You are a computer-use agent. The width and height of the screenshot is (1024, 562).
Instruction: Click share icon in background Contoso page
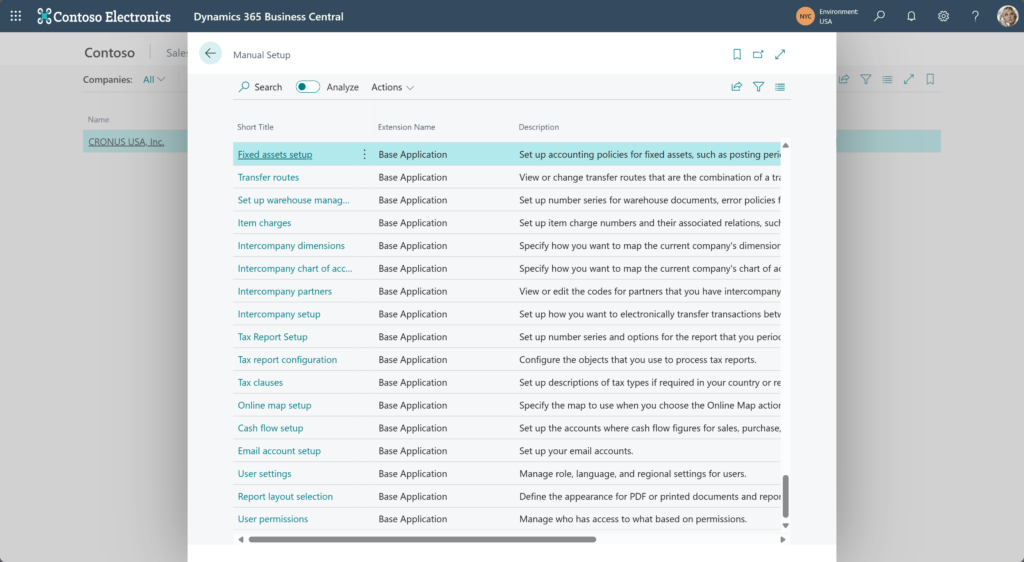click(844, 79)
